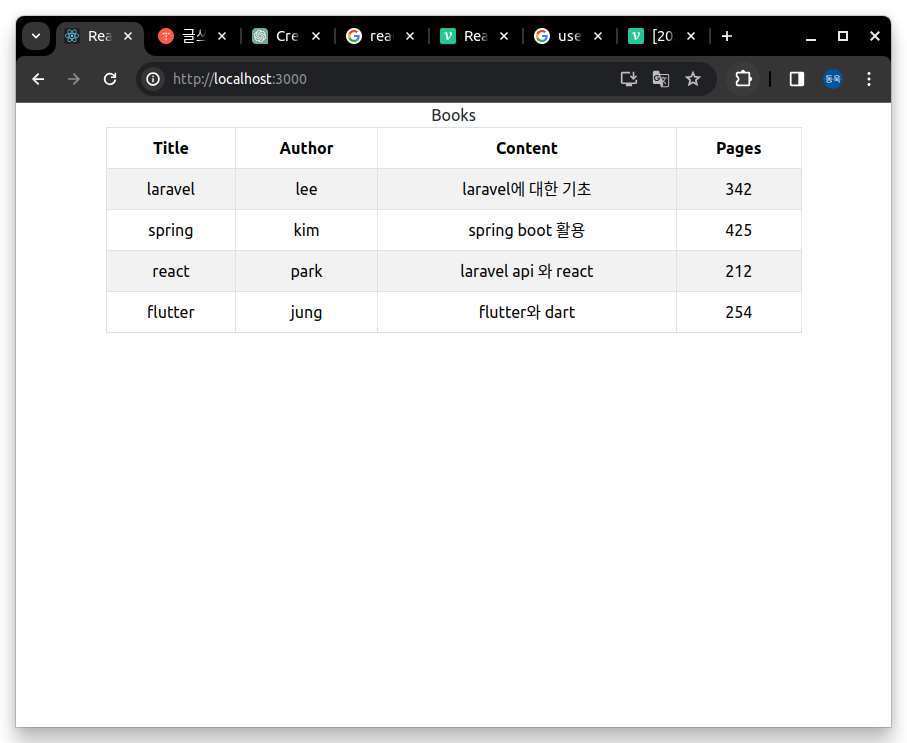Expand the tab search dropdown

click(36, 36)
